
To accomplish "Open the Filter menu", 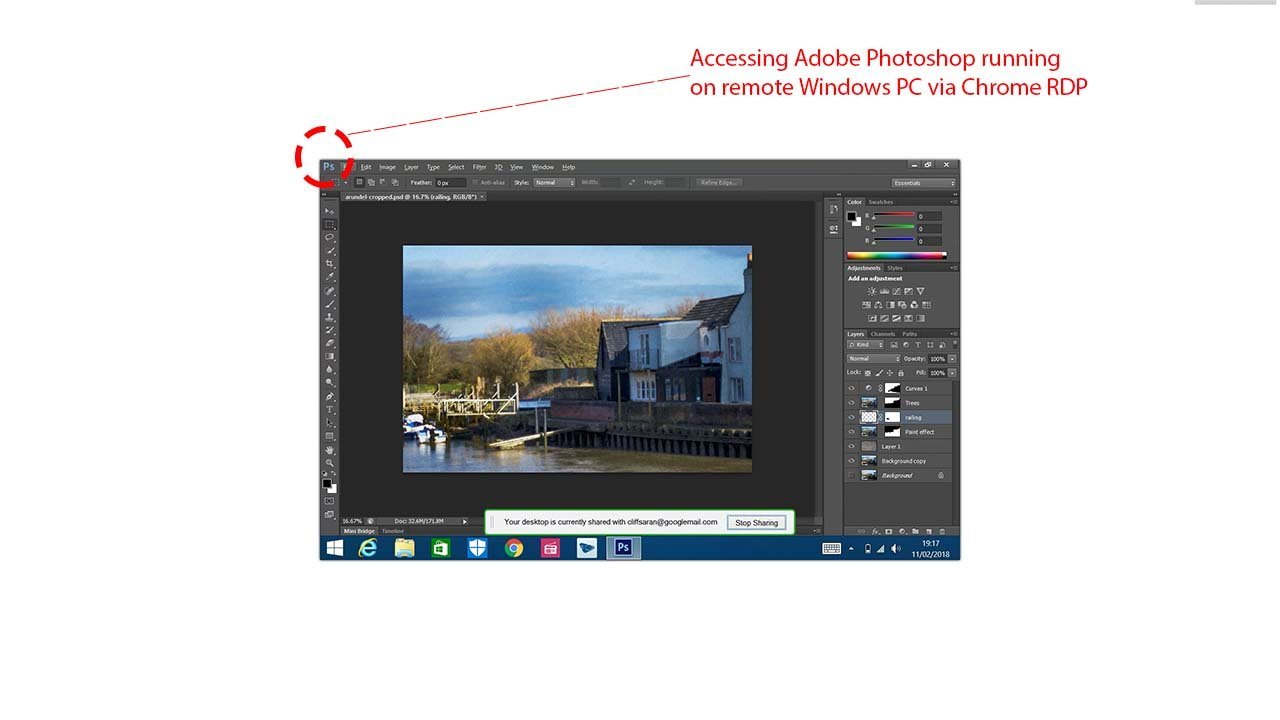I will [x=479, y=167].
